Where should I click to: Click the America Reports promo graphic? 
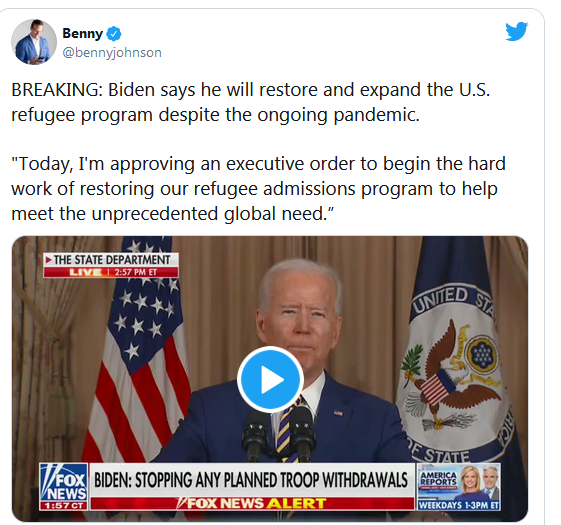pyautogui.click(x=459, y=482)
